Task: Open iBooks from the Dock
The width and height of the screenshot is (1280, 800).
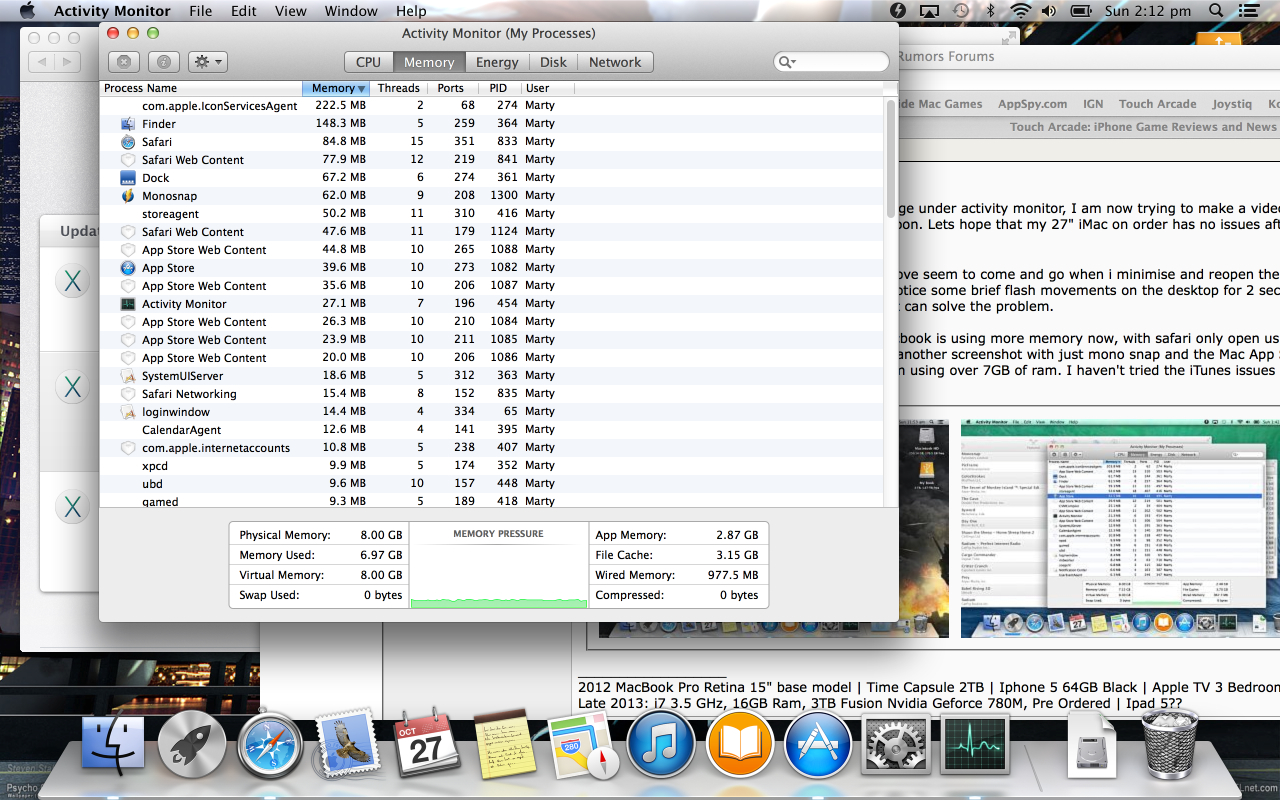Action: click(740, 745)
